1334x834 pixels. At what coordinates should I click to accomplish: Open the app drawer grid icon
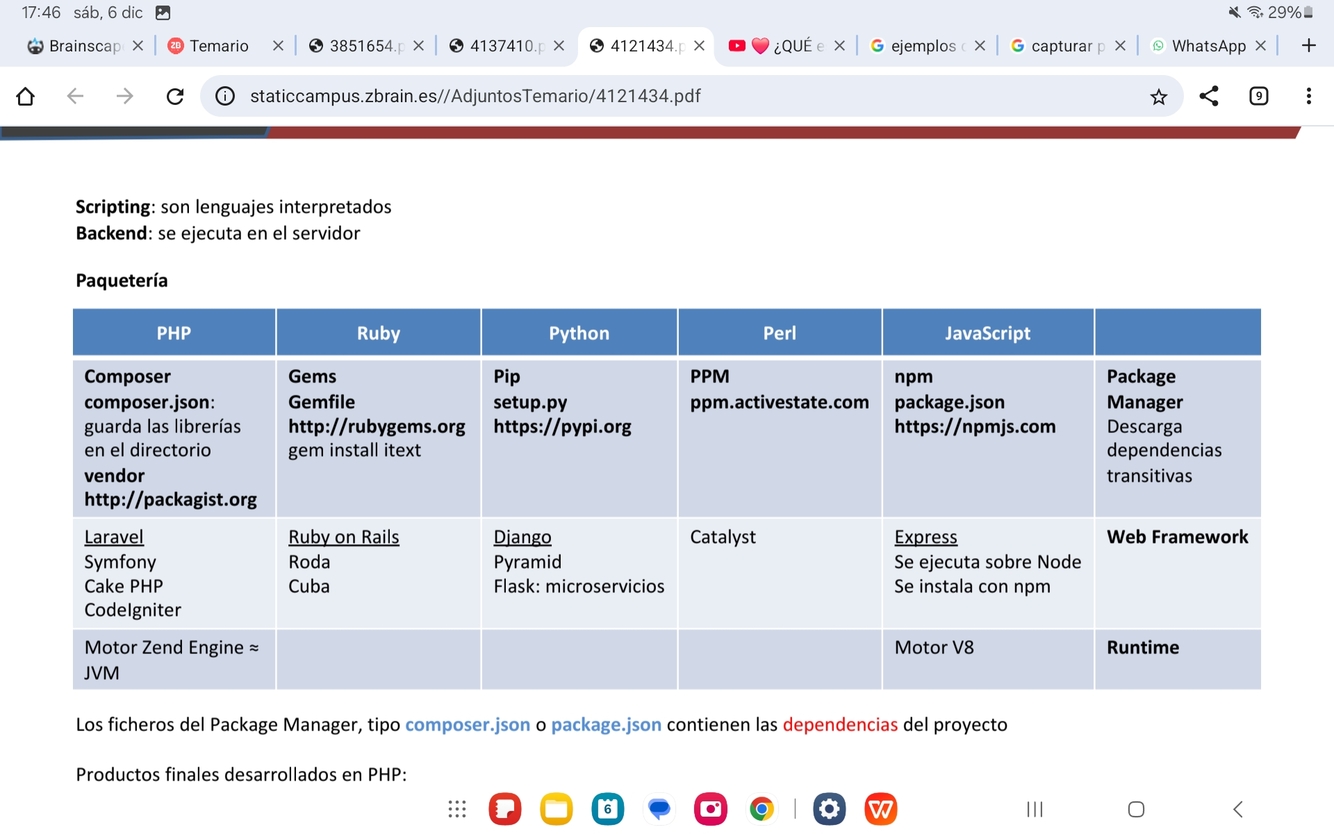pyautogui.click(x=457, y=809)
